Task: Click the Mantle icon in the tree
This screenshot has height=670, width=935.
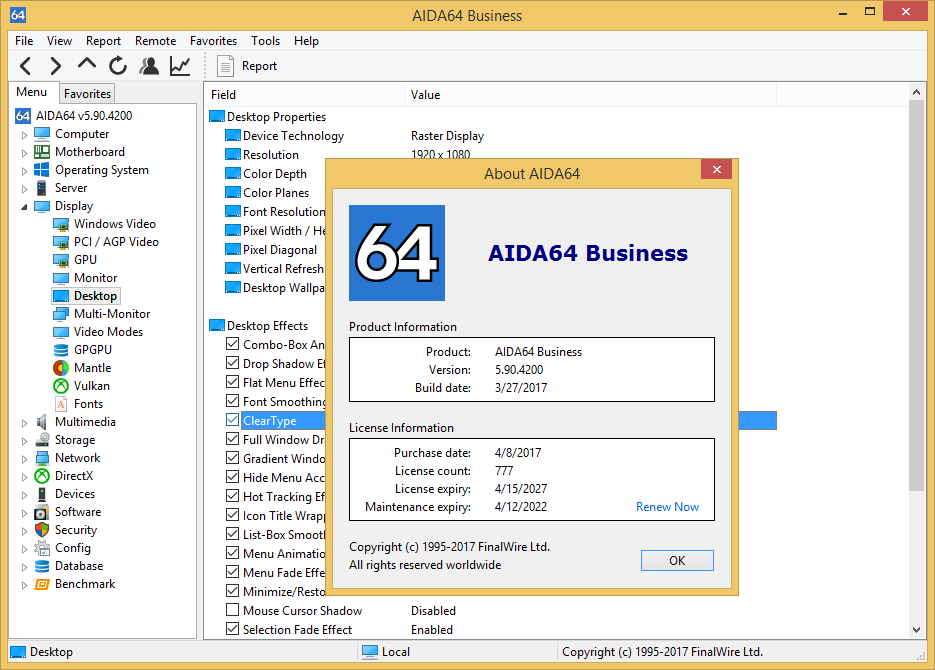Action: tap(61, 368)
